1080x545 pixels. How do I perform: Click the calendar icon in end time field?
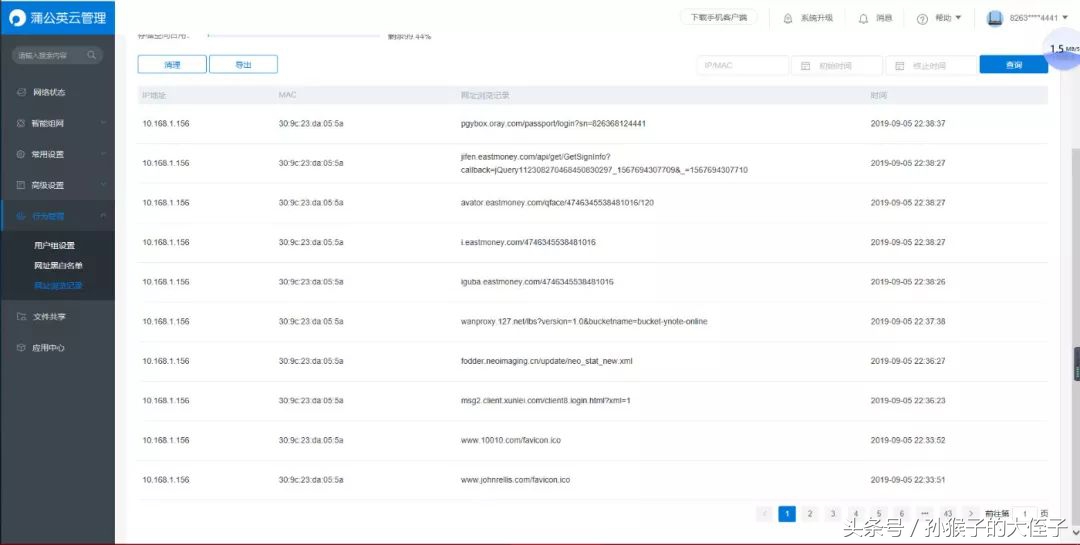pyautogui.click(x=900, y=65)
